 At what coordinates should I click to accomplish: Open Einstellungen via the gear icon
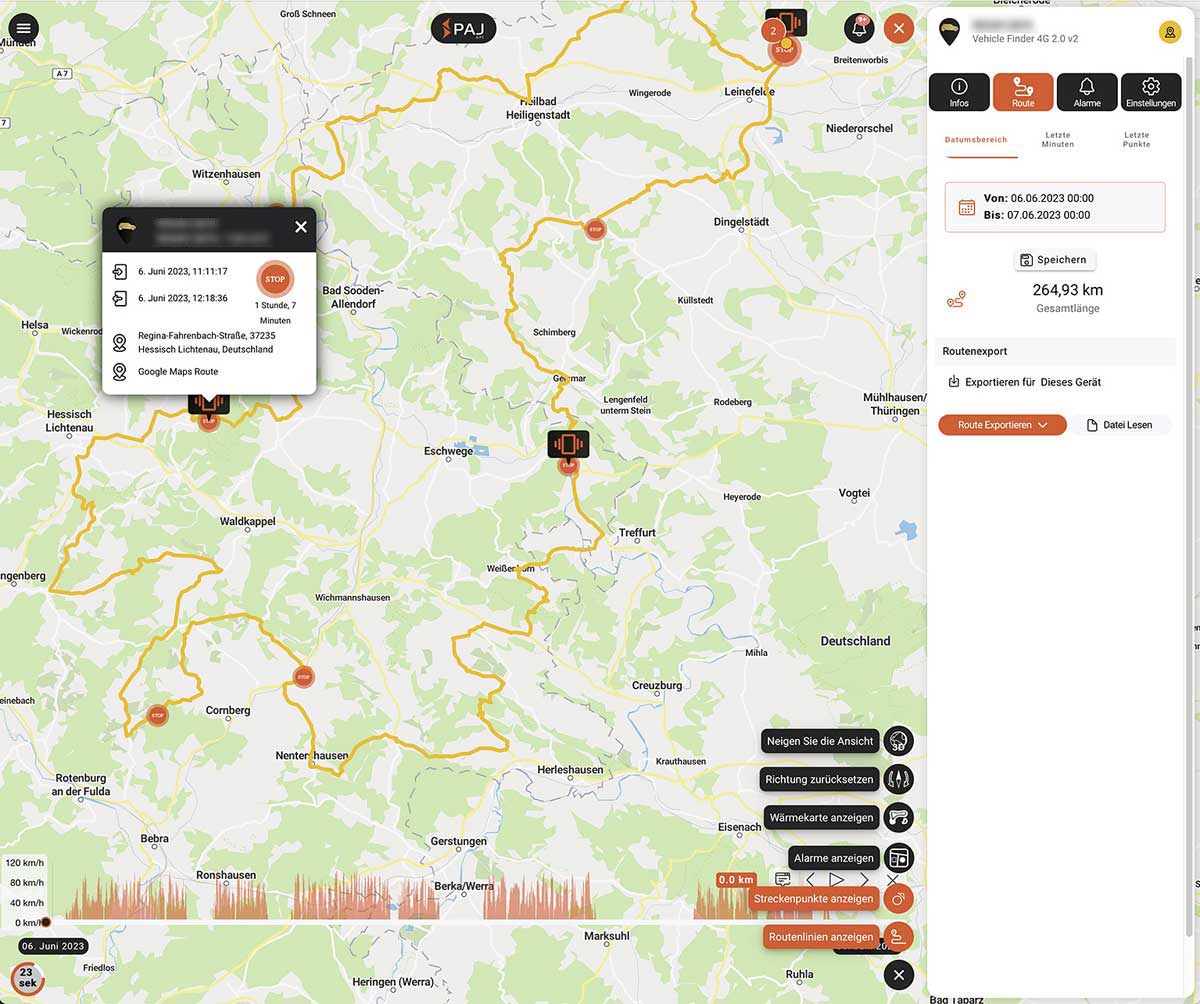pyautogui.click(x=1150, y=91)
